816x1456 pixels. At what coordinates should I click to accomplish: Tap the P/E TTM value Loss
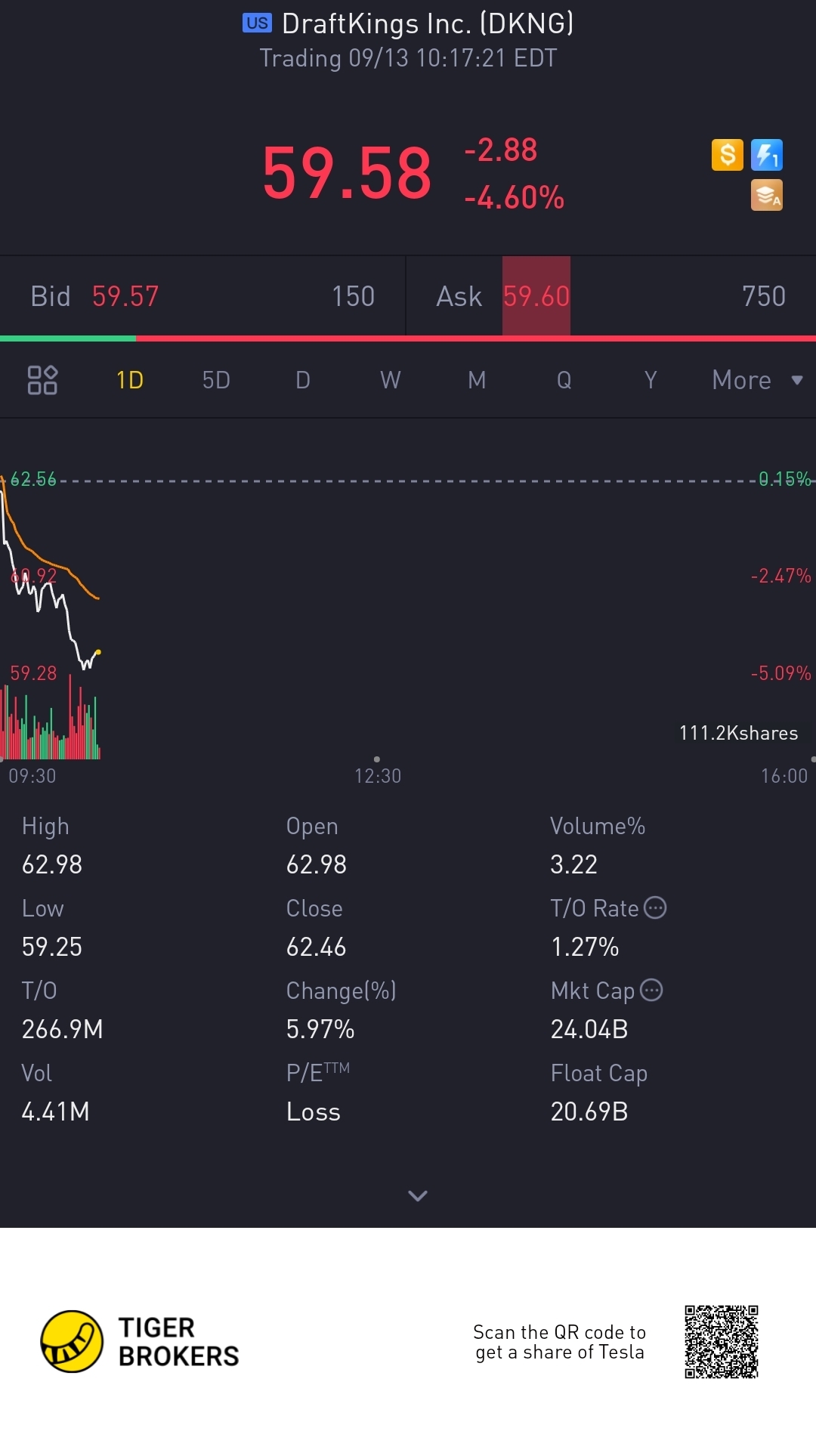[314, 1111]
